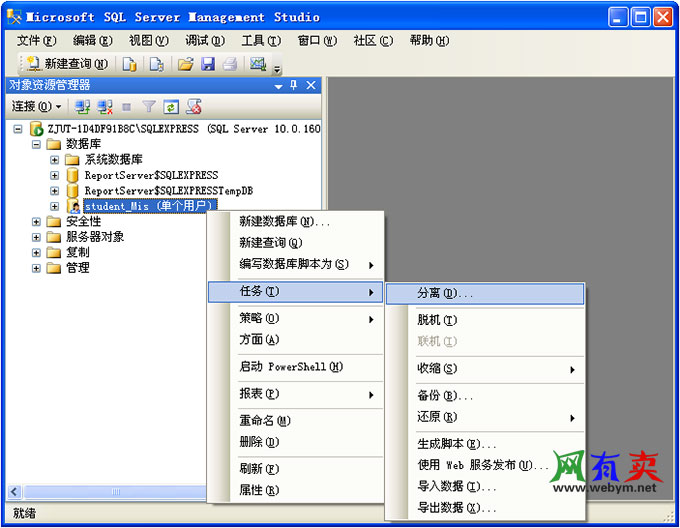Screen dimensions: 680x528
Task: Click the stop square icon
Action: [127, 107]
